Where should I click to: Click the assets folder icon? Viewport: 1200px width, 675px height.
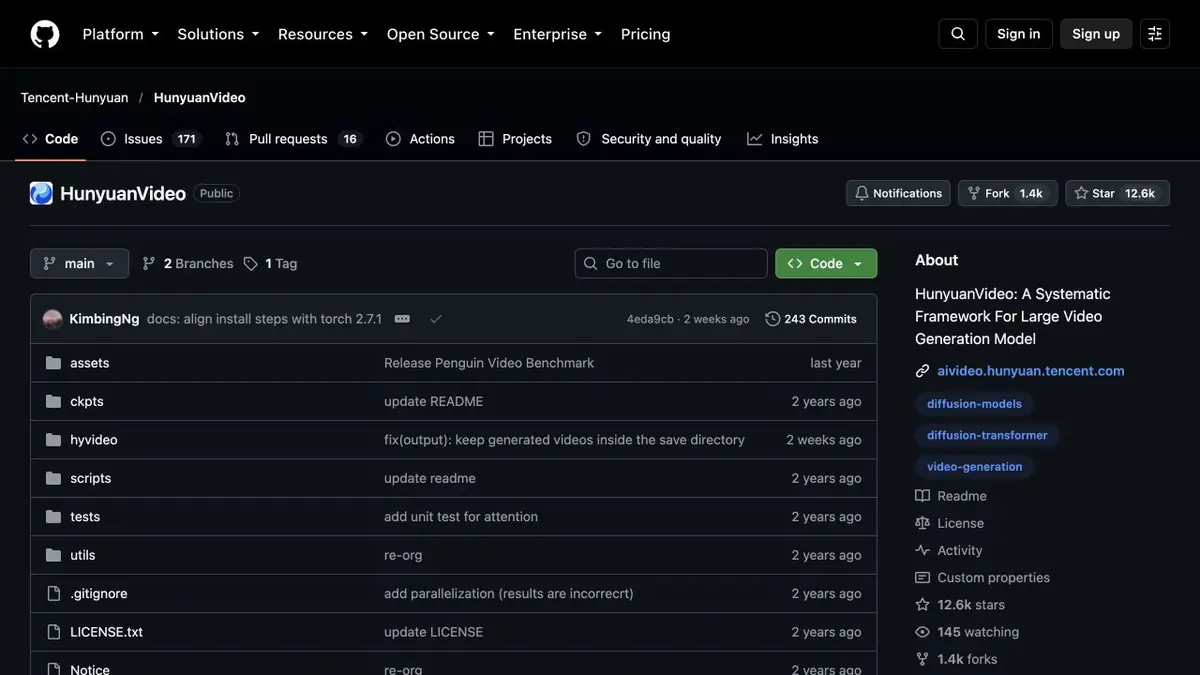pos(53,363)
